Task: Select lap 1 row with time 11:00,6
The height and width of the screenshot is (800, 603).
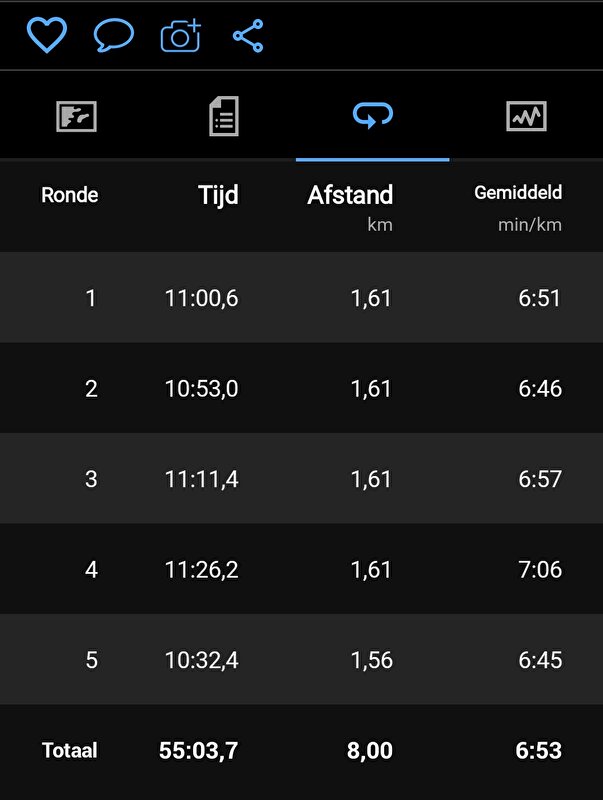Action: tap(302, 297)
